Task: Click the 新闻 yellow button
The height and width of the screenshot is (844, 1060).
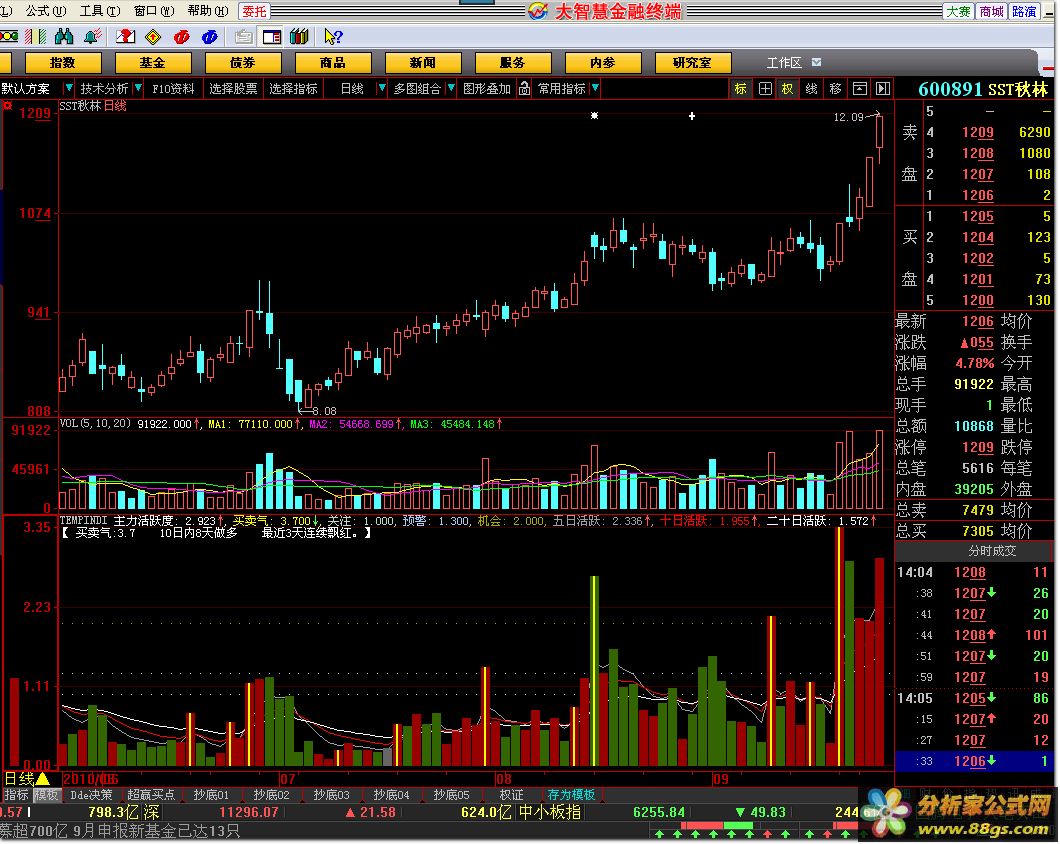Action: [x=423, y=63]
